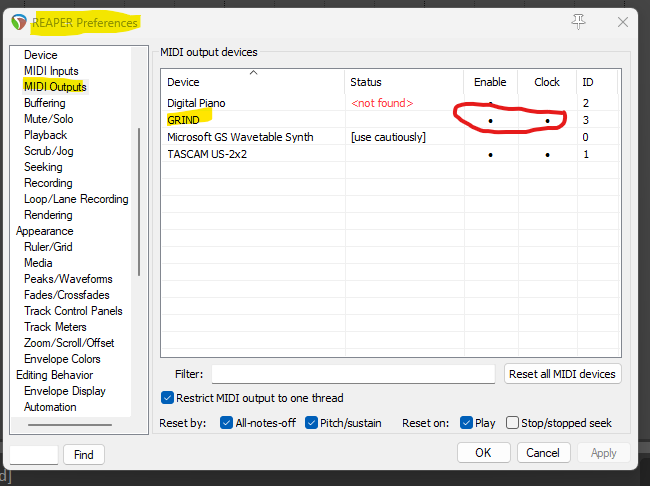Image resolution: width=650 pixels, height=486 pixels.
Task: Toggle Restrict MIDI output to one thread
Action: (167, 398)
